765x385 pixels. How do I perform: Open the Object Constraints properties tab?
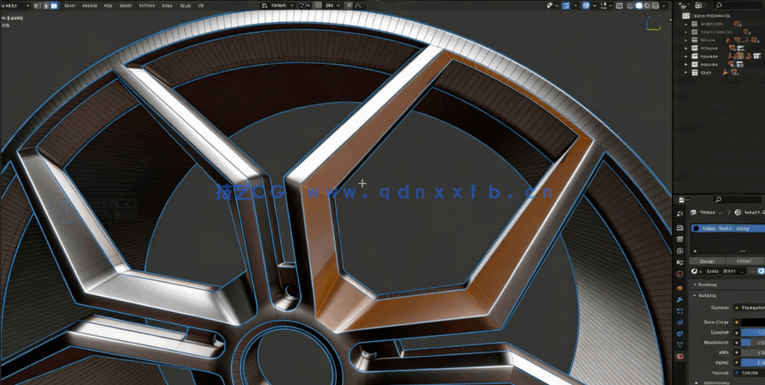click(x=680, y=333)
